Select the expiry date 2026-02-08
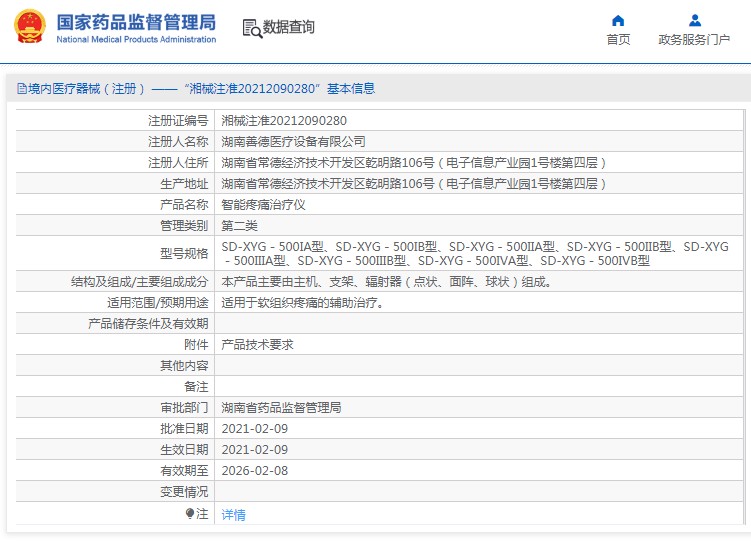The width and height of the screenshot is (751, 543). point(254,470)
